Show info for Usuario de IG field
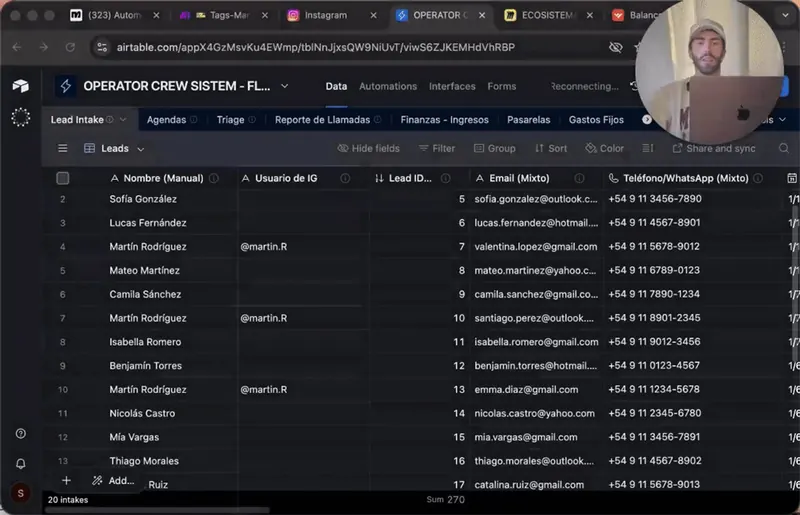This screenshot has width=800, height=515. [x=345, y=178]
